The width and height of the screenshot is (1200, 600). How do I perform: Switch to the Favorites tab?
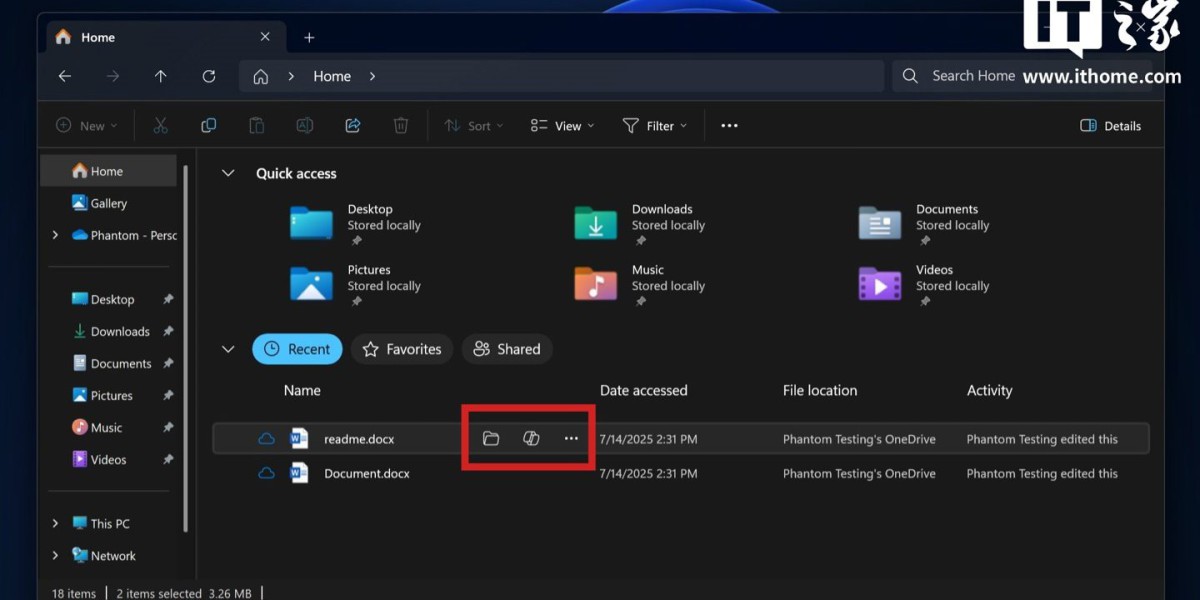coord(402,349)
